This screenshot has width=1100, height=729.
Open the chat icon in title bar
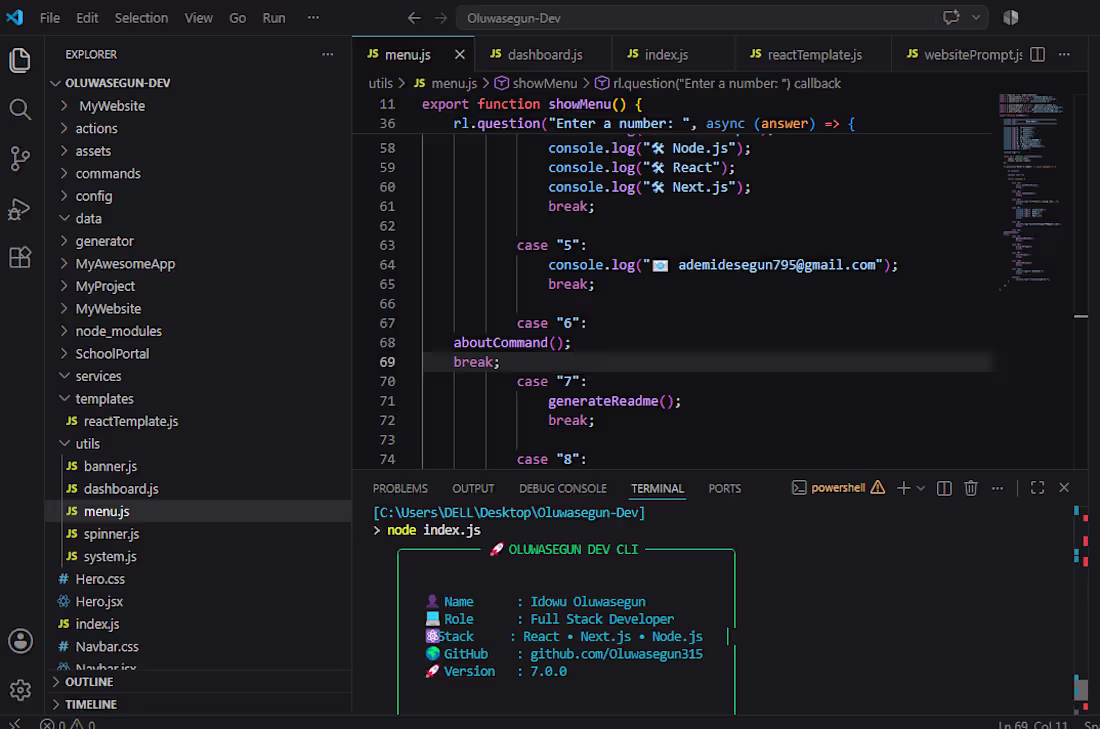click(951, 18)
